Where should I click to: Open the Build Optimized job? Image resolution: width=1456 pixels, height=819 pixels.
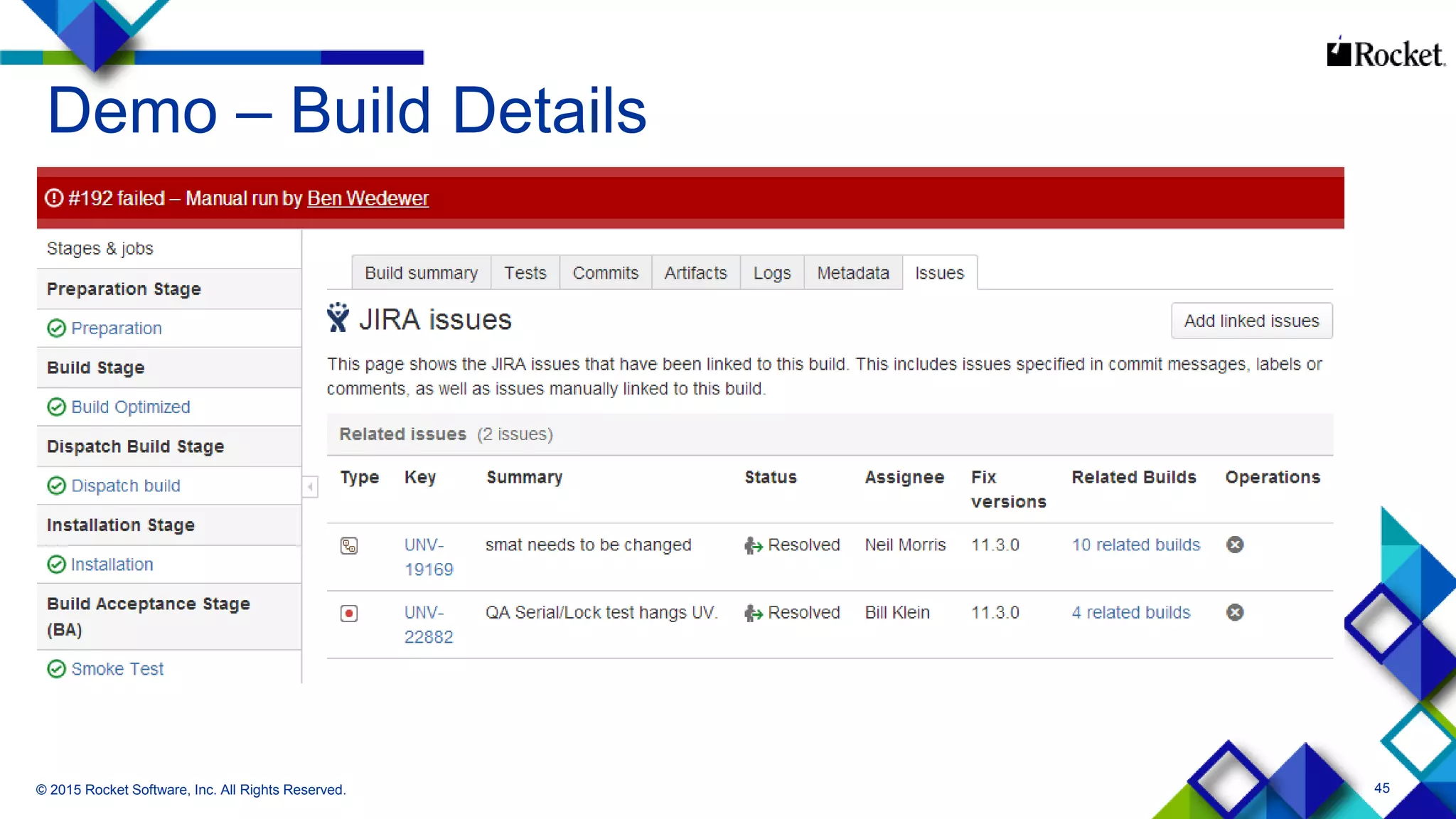[131, 407]
